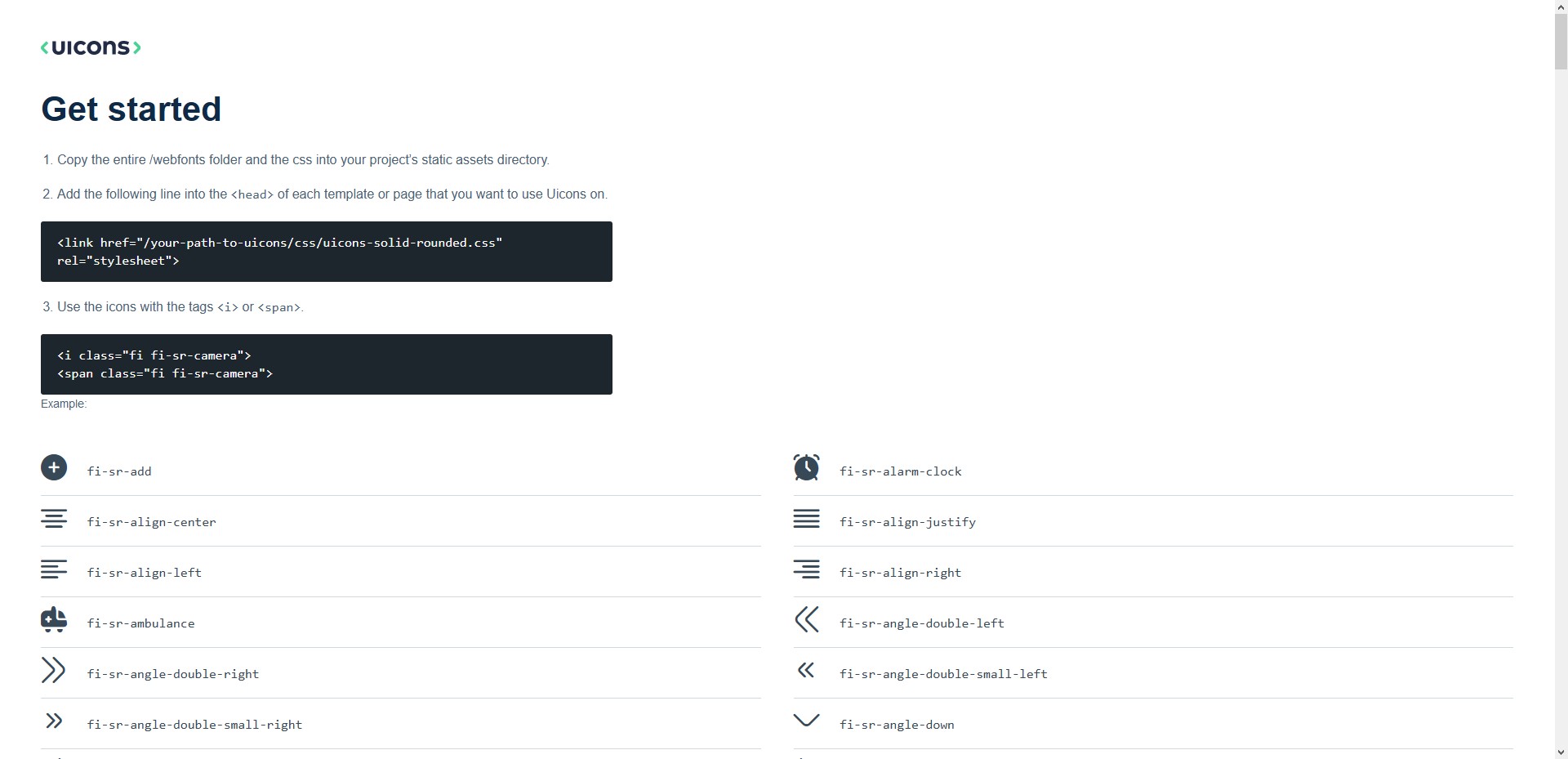Click the fi-sr-add label text
1568x759 pixels.
(119, 471)
